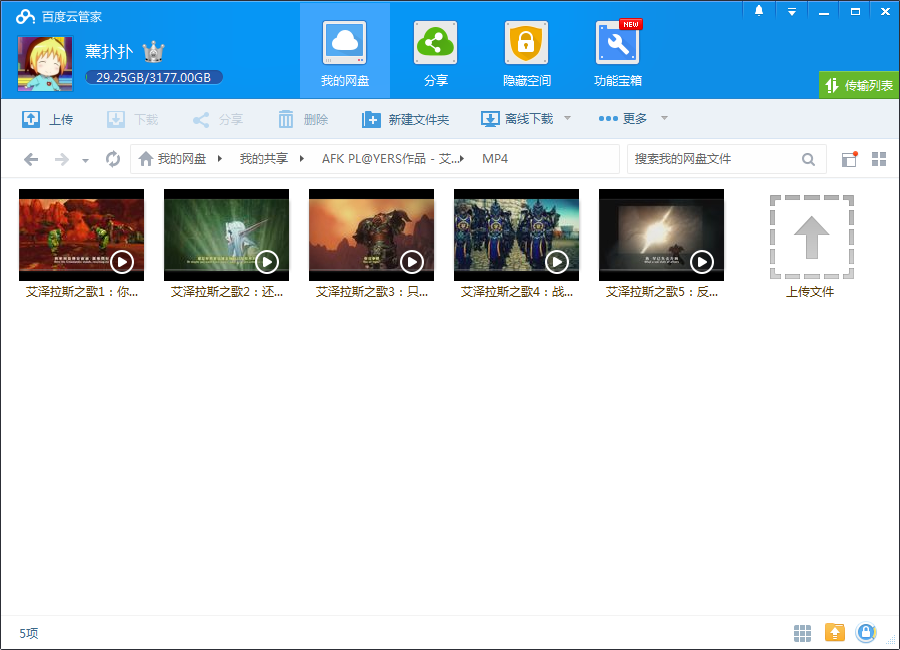Viewport: 900px width, 650px height.
Task: Click the 上传文件 upload placeholder
Action: coord(810,237)
